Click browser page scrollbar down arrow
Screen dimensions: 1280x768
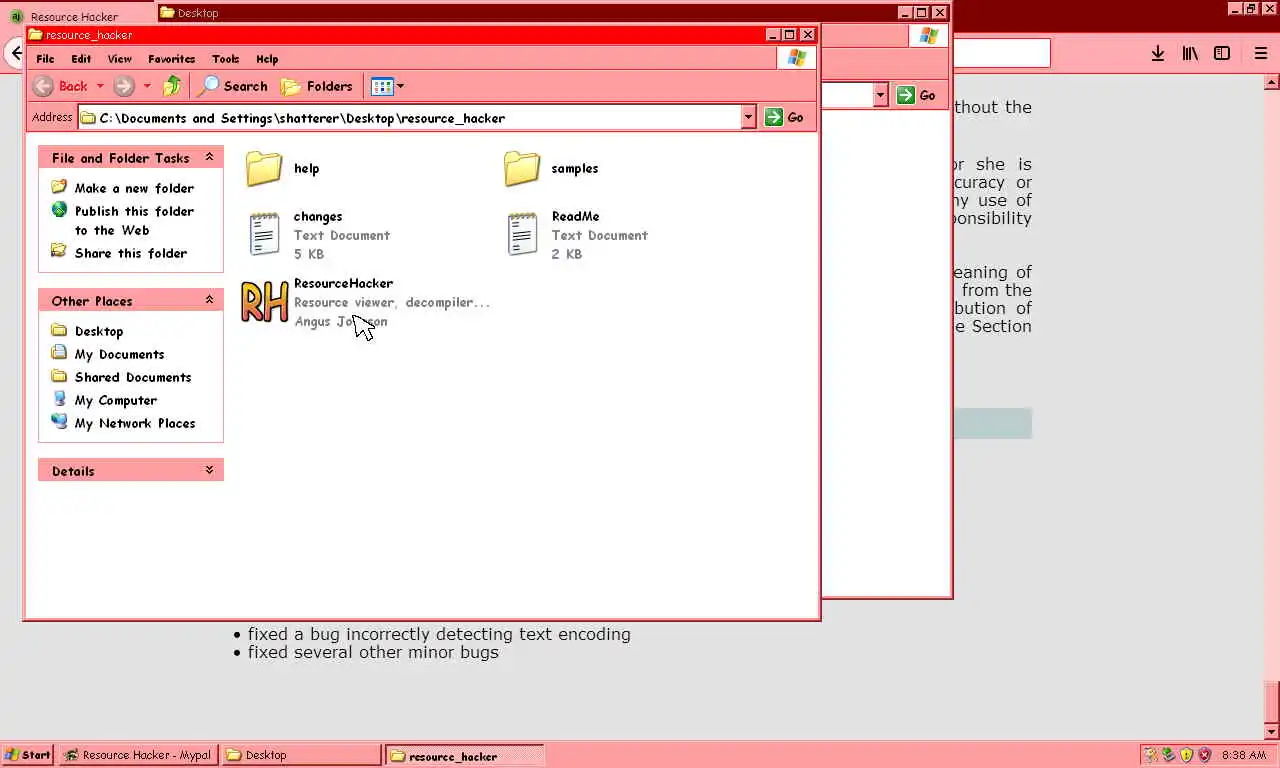coord(1272,732)
